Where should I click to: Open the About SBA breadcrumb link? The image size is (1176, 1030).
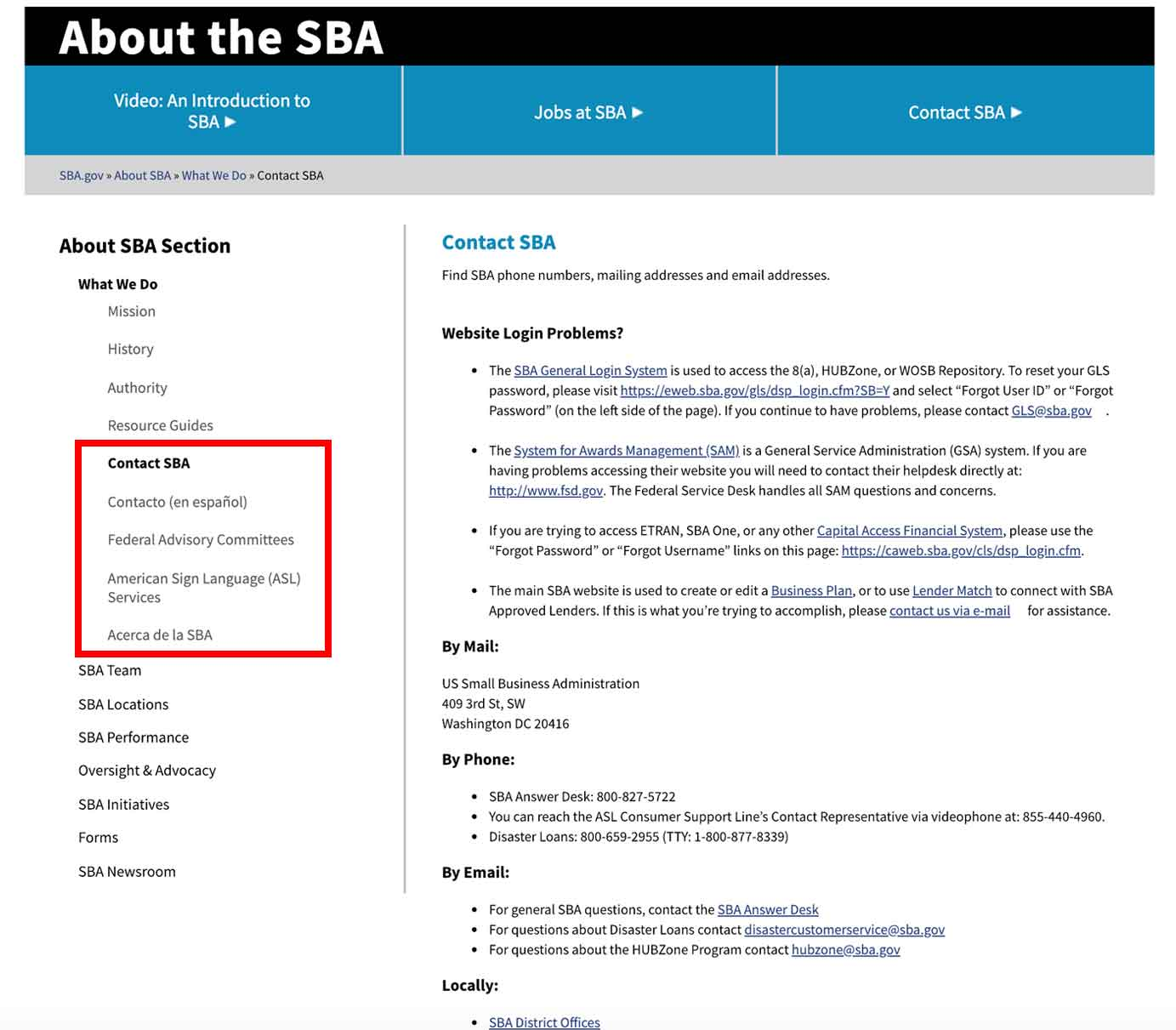click(x=142, y=175)
